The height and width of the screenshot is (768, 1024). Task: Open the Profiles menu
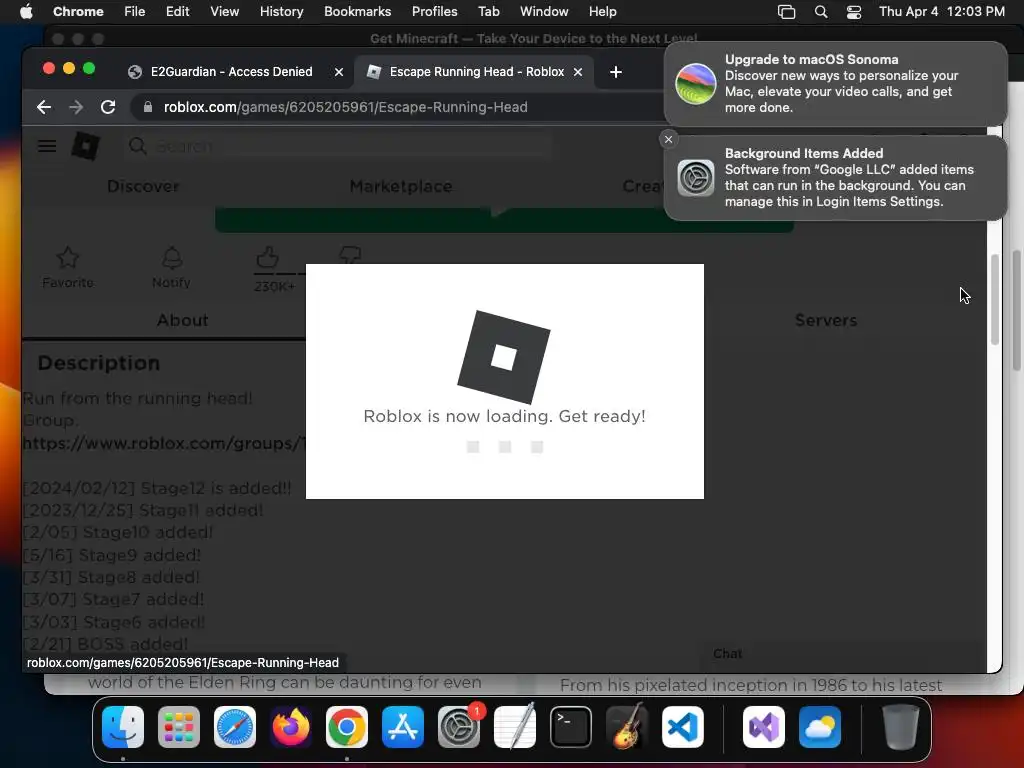tap(434, 12)
